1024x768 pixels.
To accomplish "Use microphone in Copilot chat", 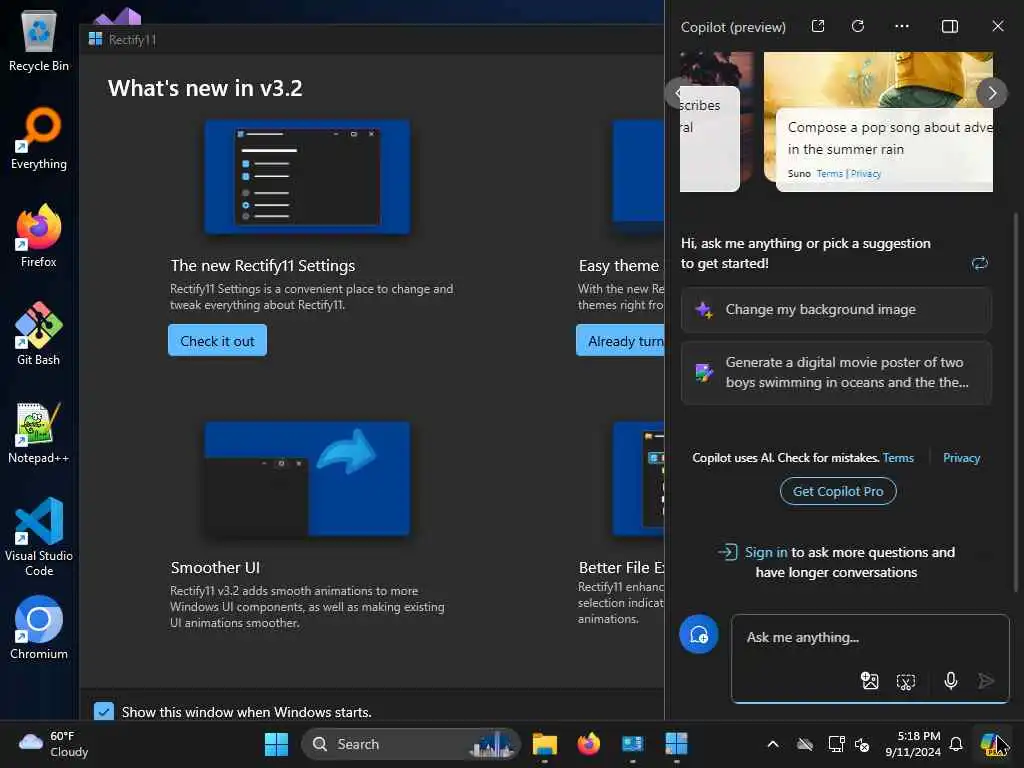I will point(950,681).
